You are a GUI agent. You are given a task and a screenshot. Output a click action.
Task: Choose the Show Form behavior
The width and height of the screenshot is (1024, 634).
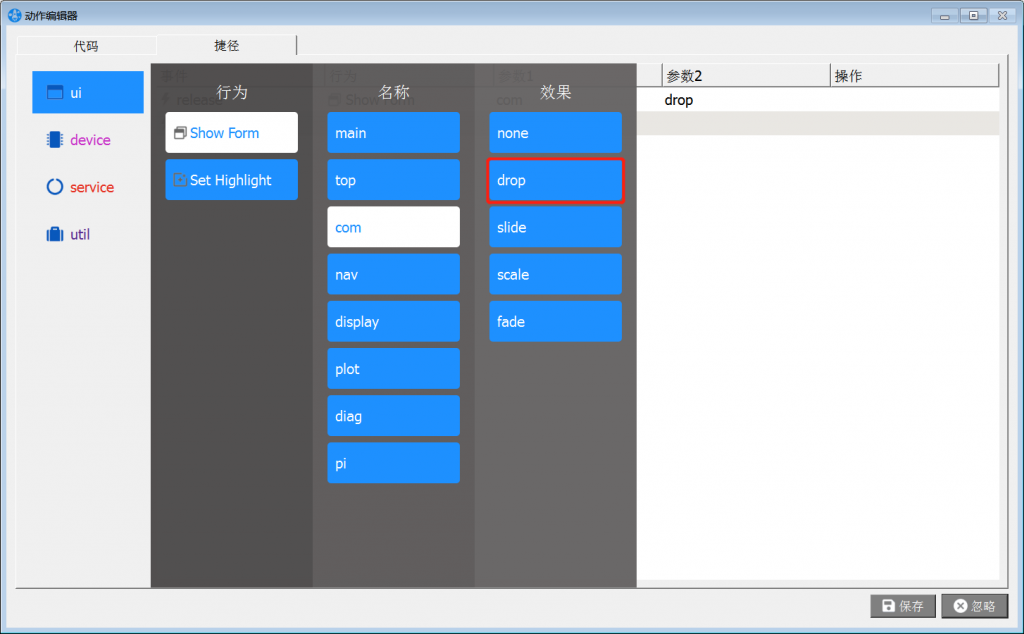point(231,133)
